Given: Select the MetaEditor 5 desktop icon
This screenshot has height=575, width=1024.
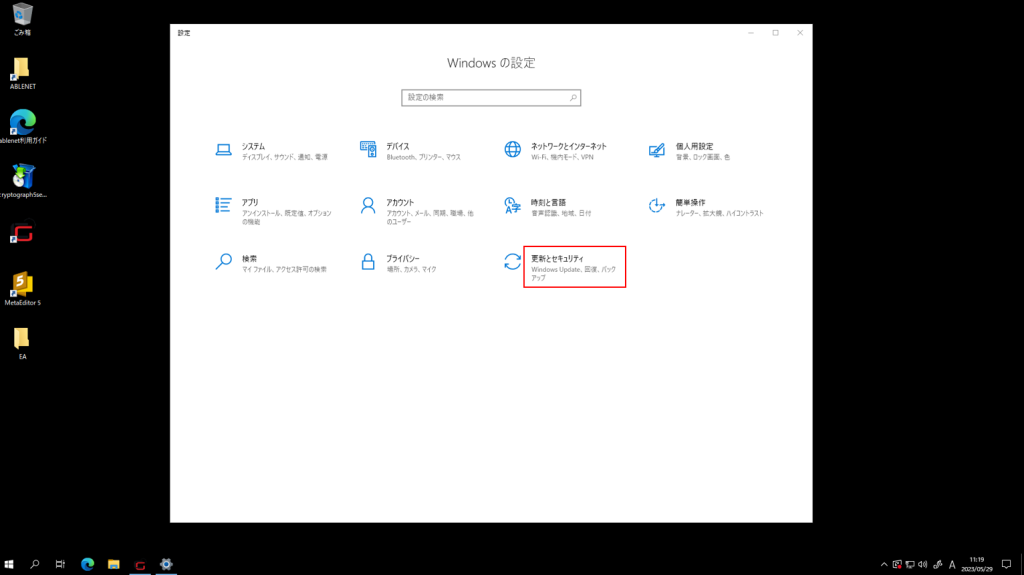Looking at the screenshot, I should (22, 289).
